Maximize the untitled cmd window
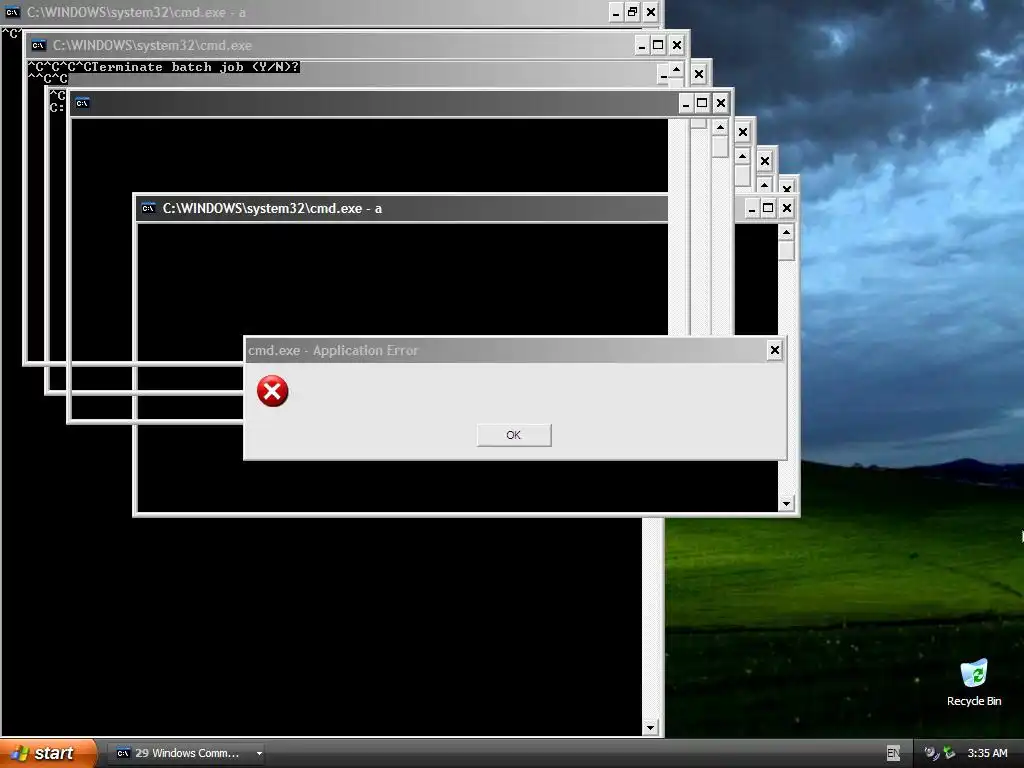This screenshot has width=1024, height=768. point(703,103)
